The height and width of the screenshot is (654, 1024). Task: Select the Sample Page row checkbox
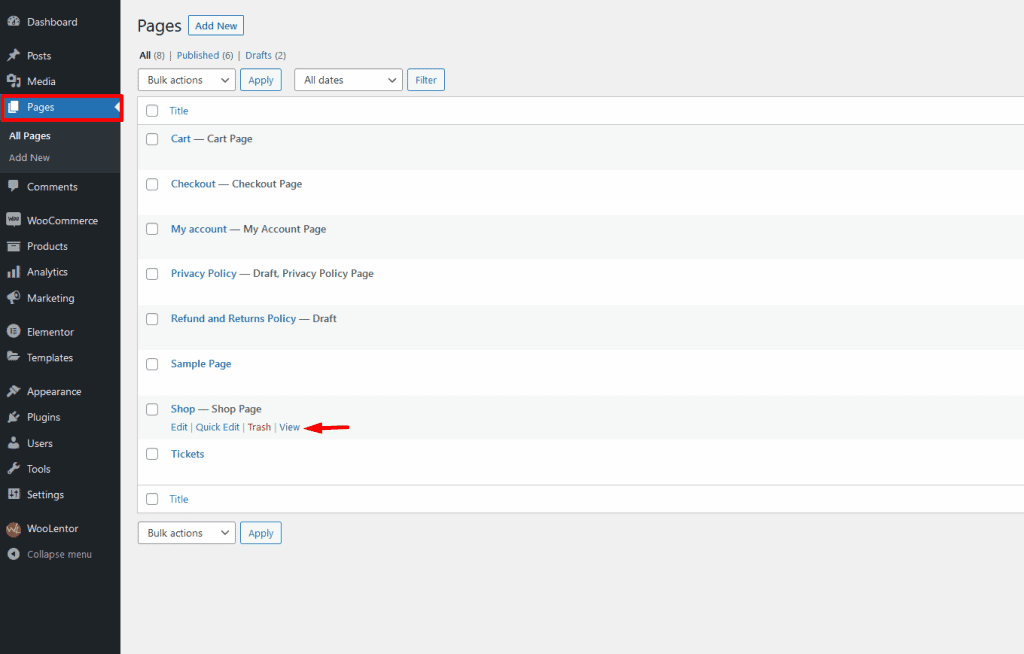click(152, 364)
